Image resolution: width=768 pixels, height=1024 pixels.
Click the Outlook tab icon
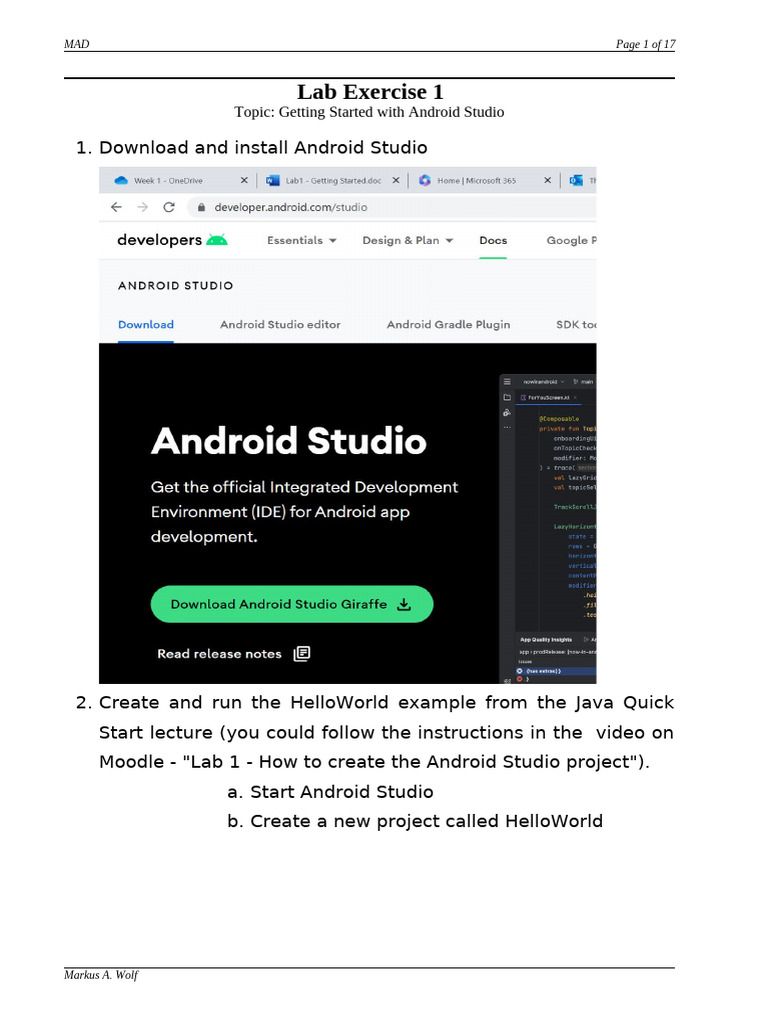(576, 180)
